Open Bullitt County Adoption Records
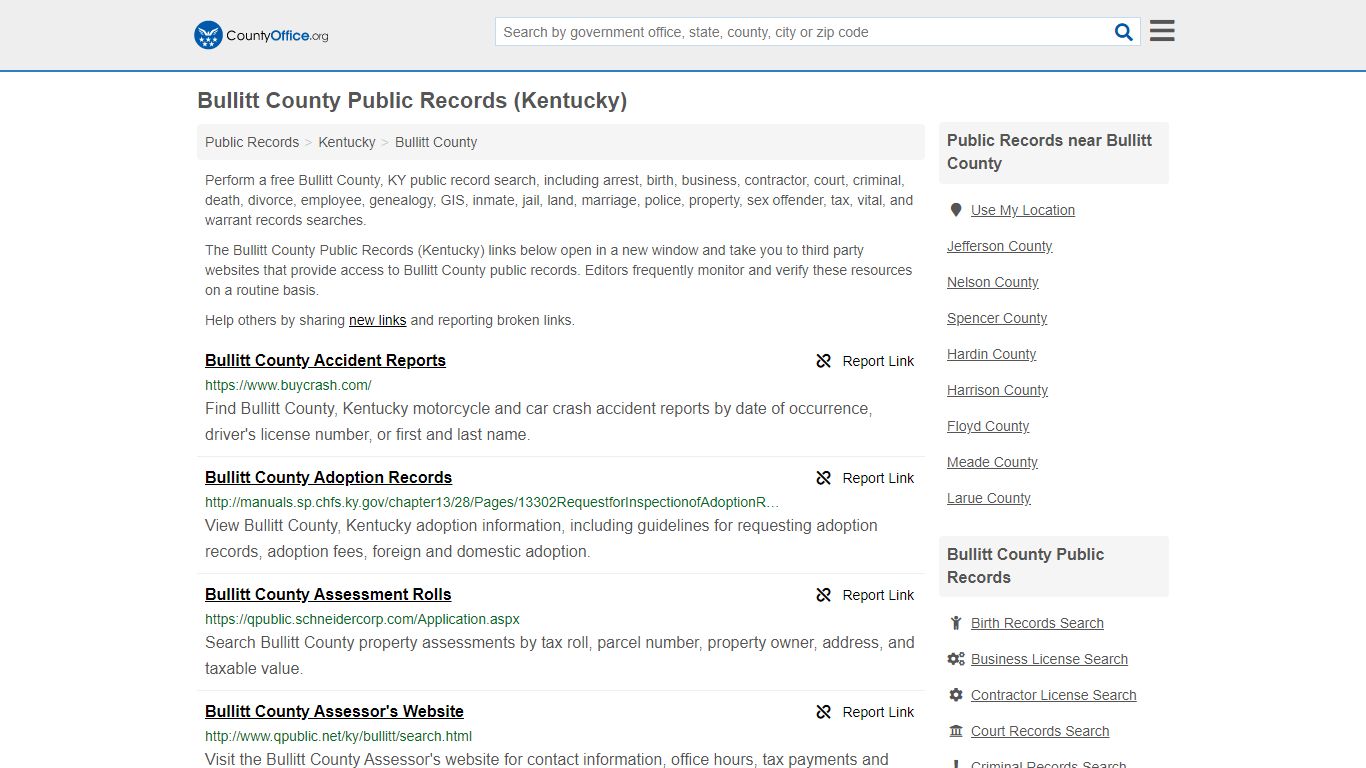The width and height of the screenshot is (1366, 768). coord(328,478)
